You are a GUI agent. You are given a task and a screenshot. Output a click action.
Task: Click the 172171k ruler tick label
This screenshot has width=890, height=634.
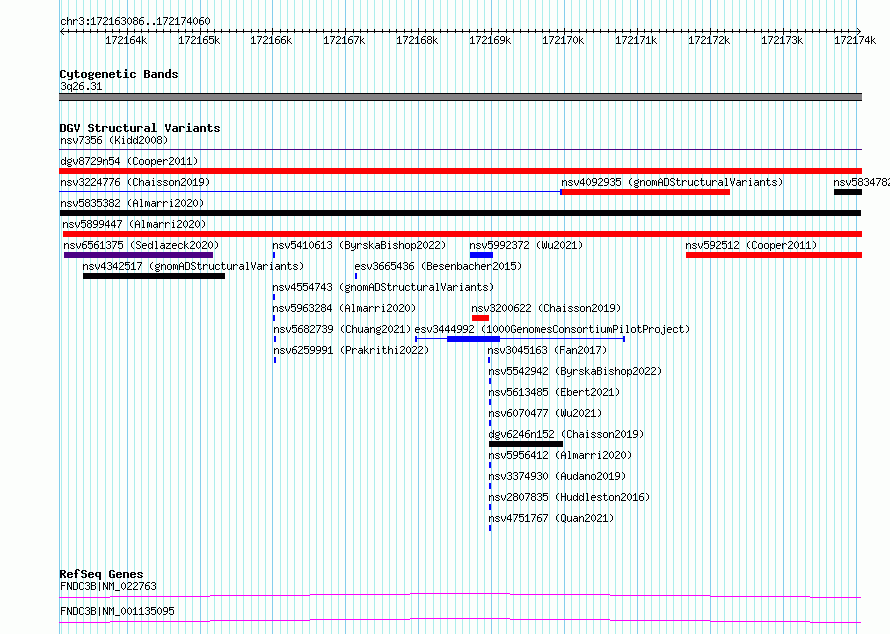(636, 40)
